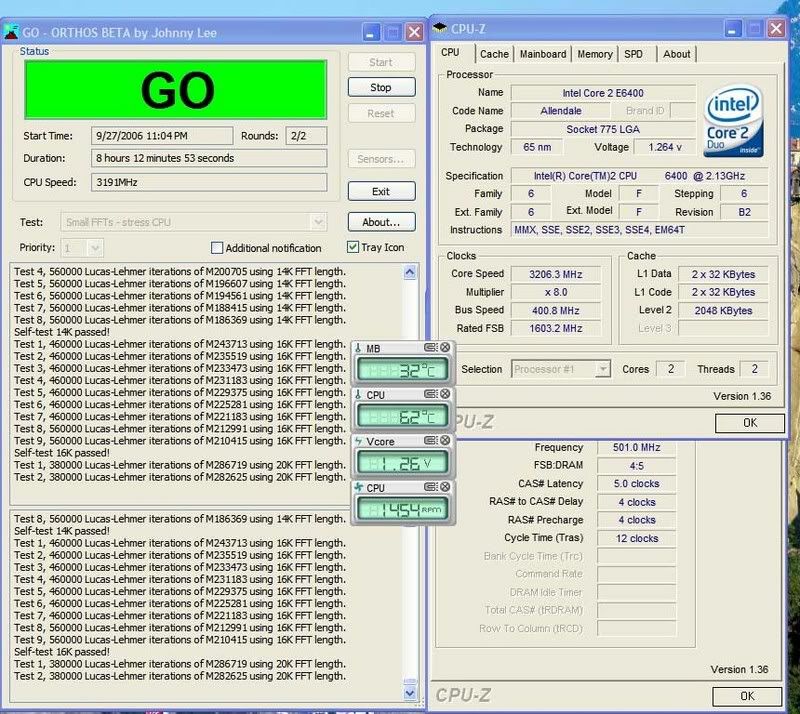Click the Cycle Time value '12 clocks'
Image resolution: width=800 pixels, height=714 pixels.
[636, 538]
